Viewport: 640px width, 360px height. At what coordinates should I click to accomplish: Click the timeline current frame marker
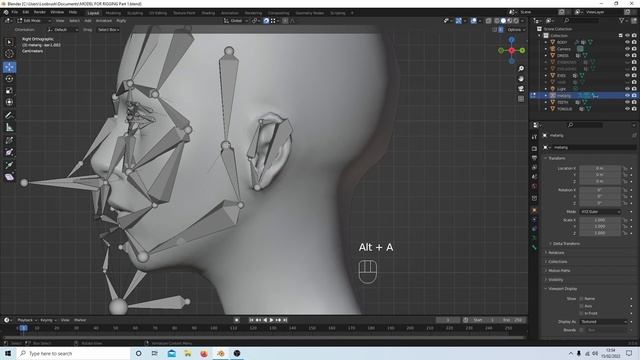pos(24,328)
